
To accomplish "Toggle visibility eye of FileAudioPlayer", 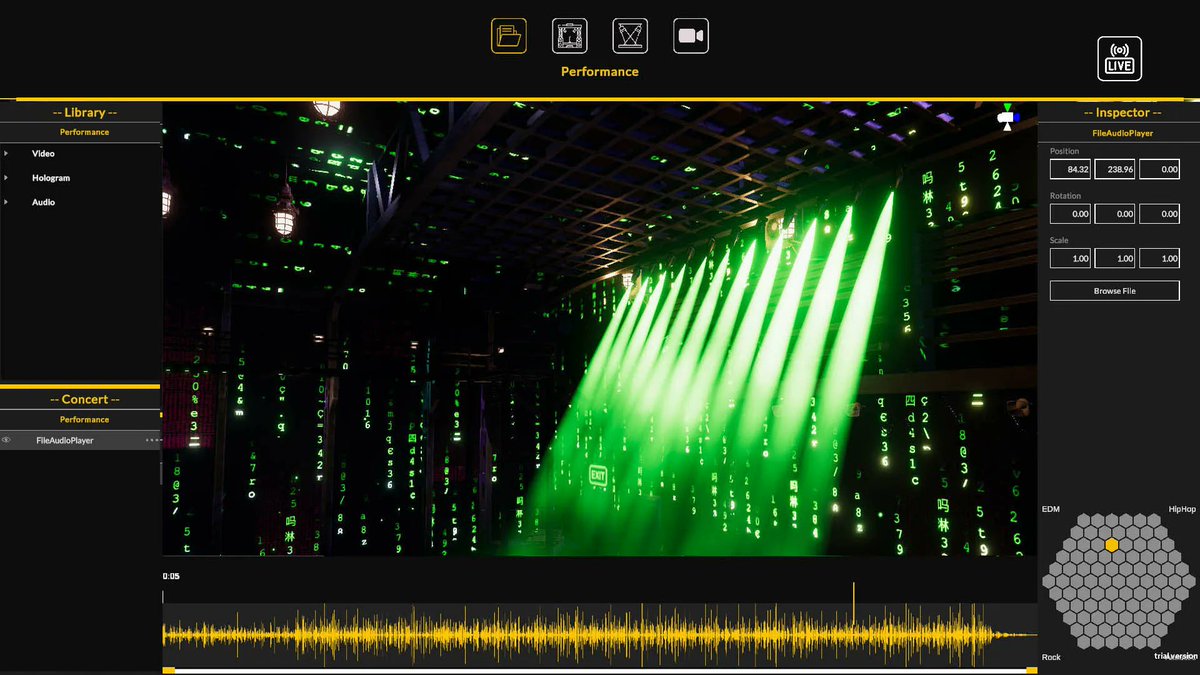I will click(7, 440).
